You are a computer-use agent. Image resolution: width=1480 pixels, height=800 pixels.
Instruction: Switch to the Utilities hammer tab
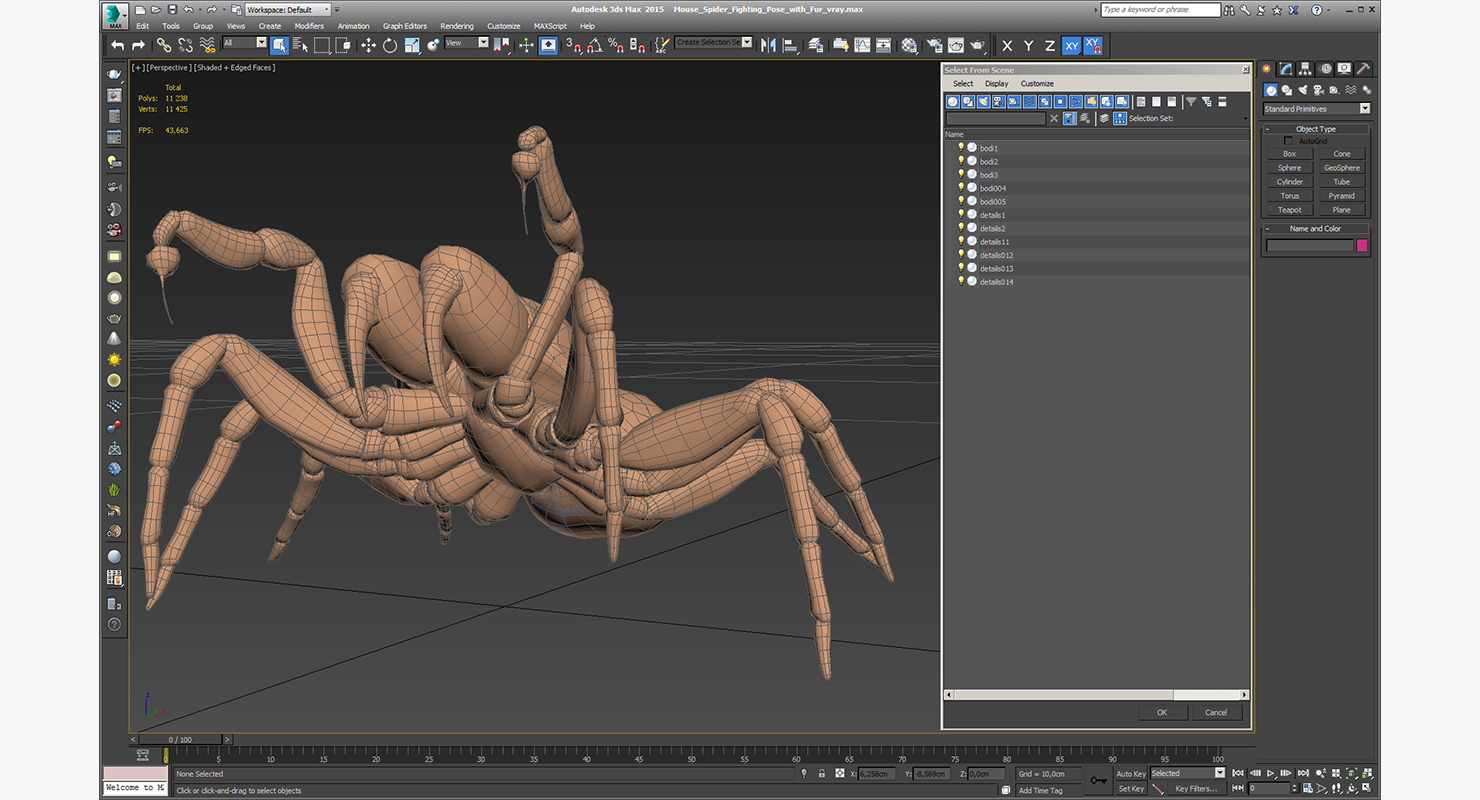(1363, 69)
